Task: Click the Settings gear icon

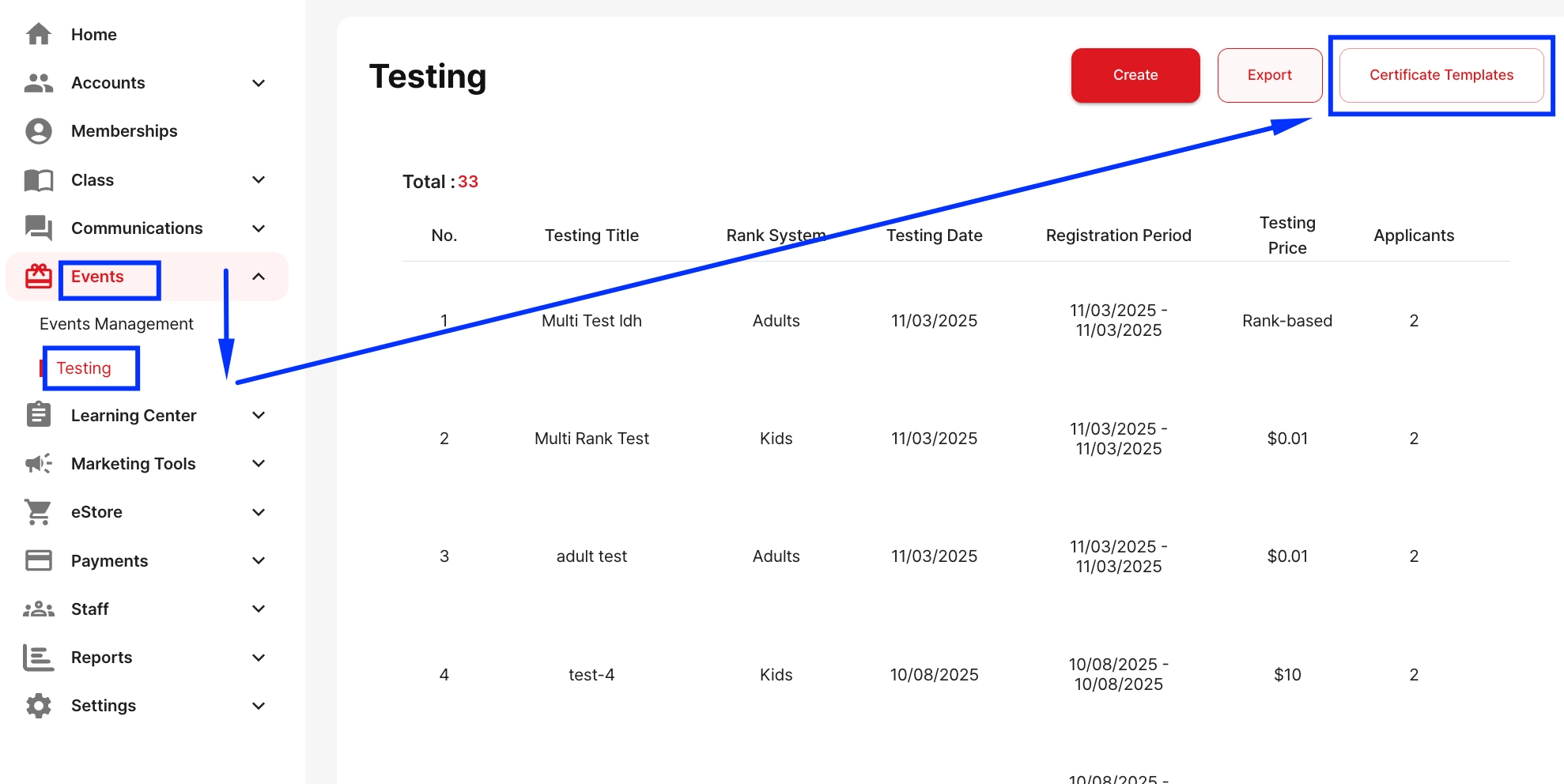Action: coord(38,706)
